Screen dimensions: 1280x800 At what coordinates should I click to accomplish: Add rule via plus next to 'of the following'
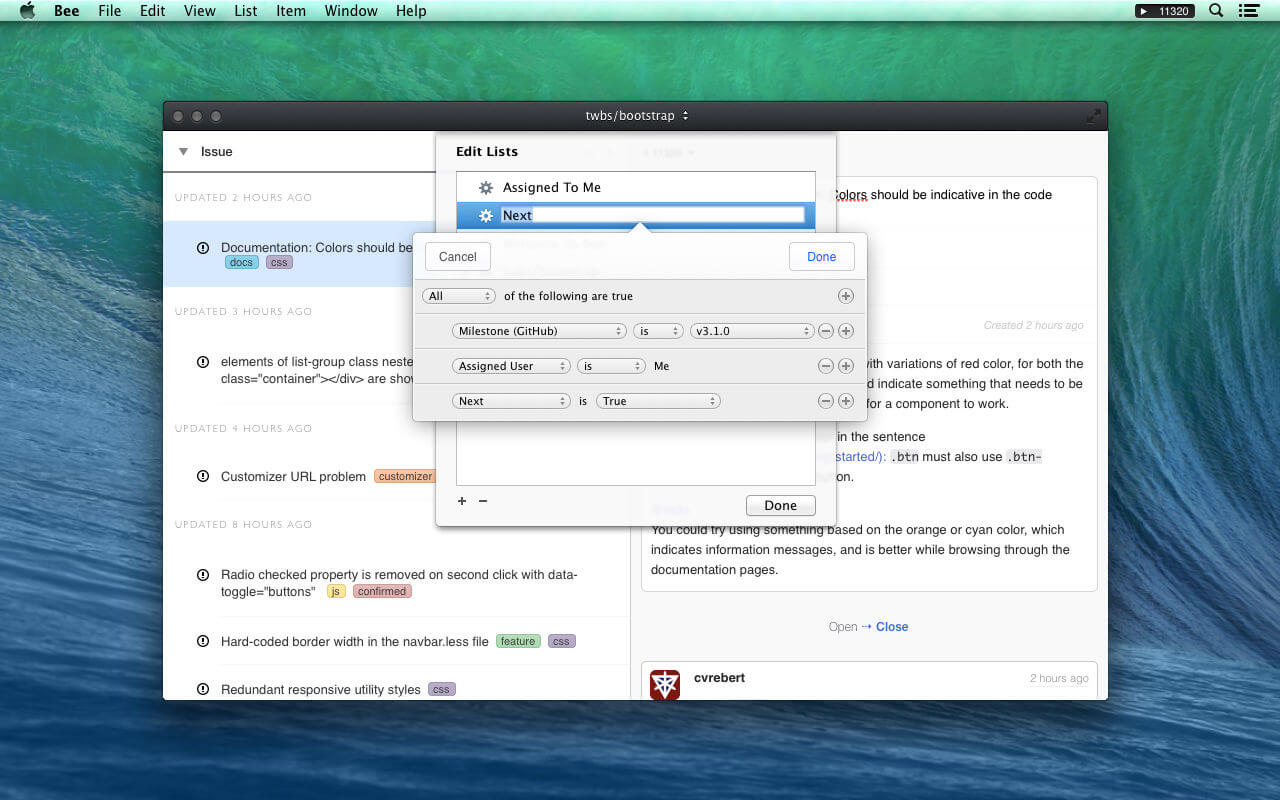pos(845,296)
